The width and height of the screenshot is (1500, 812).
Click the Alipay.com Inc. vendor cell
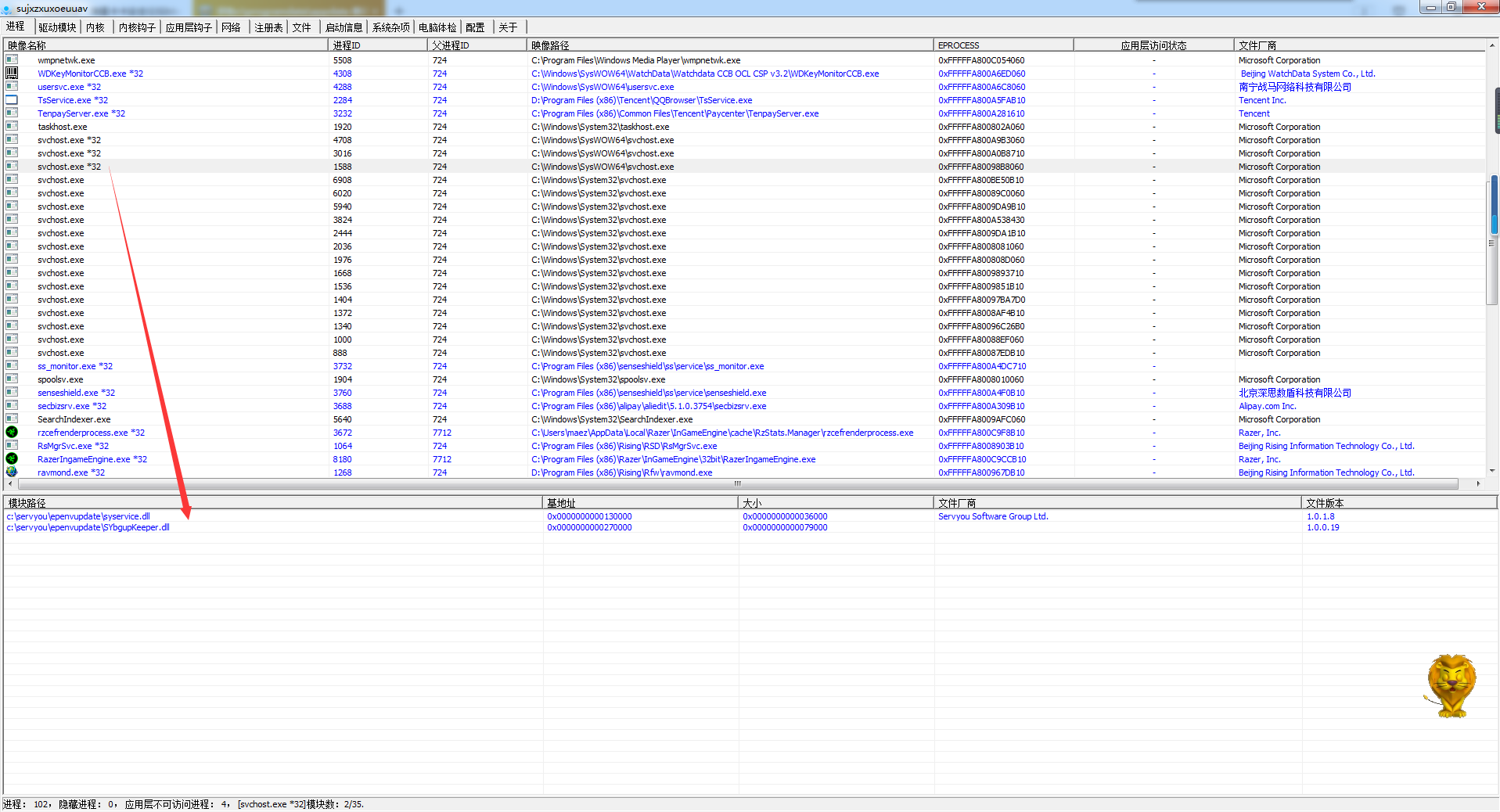click(1268, 406)
